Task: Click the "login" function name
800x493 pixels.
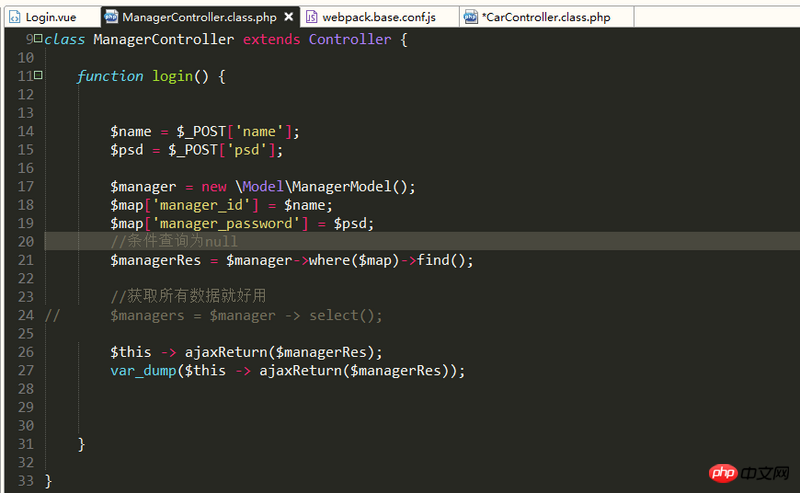Action: point(172,77)
